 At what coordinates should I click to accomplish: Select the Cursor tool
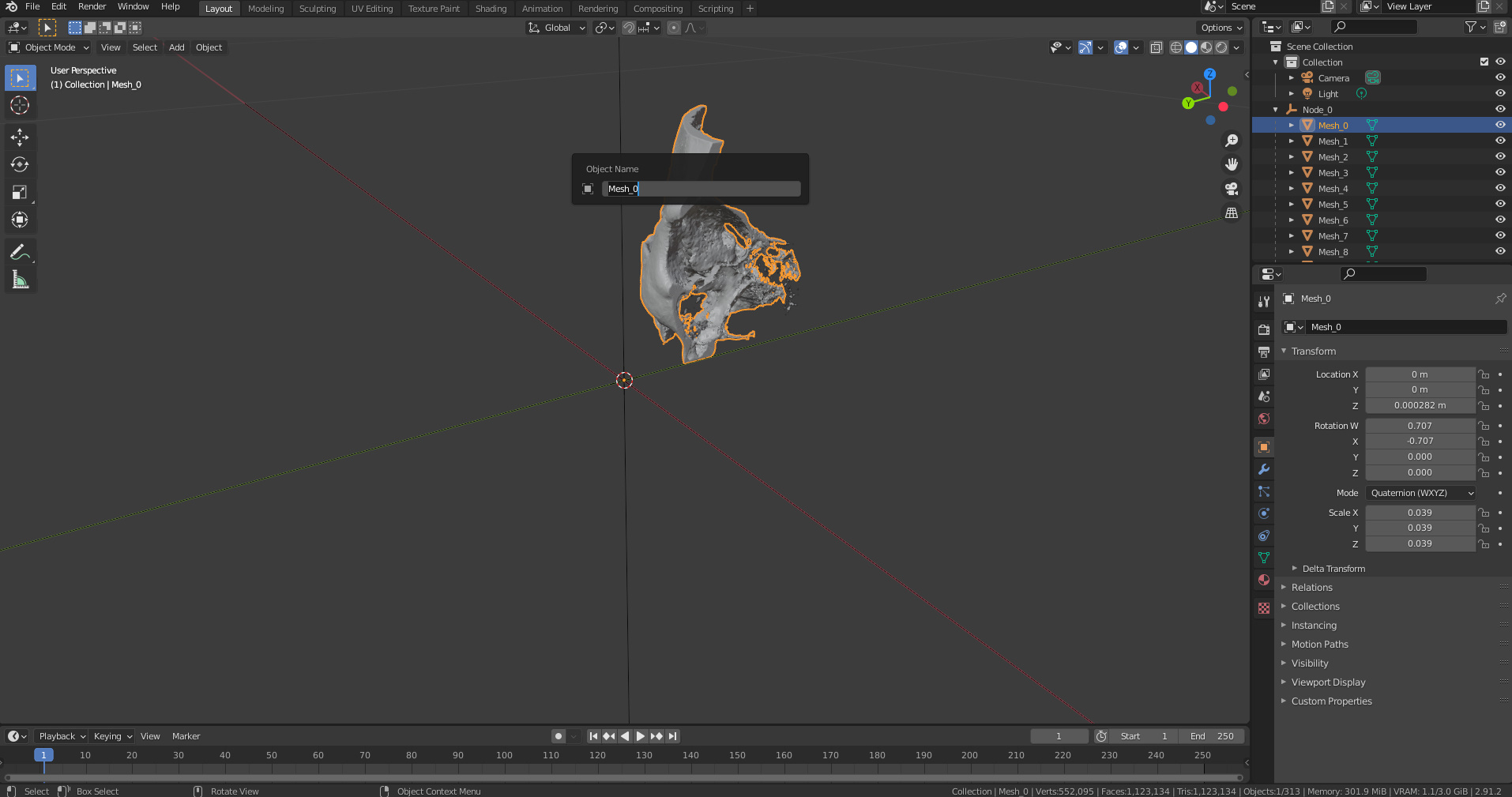tap(20, 105)
